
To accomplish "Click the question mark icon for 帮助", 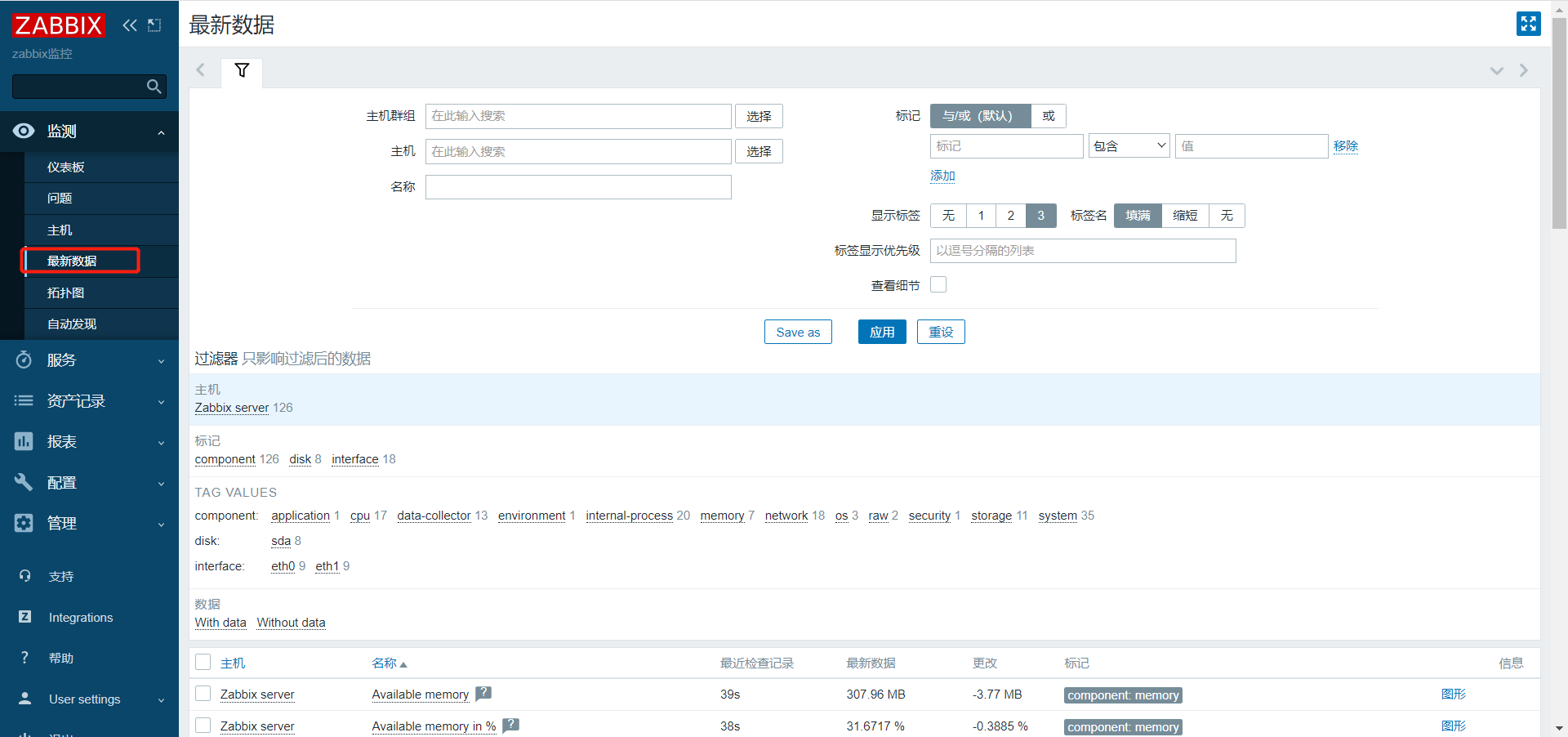I will pyautogui.click(x=25, y=658).
